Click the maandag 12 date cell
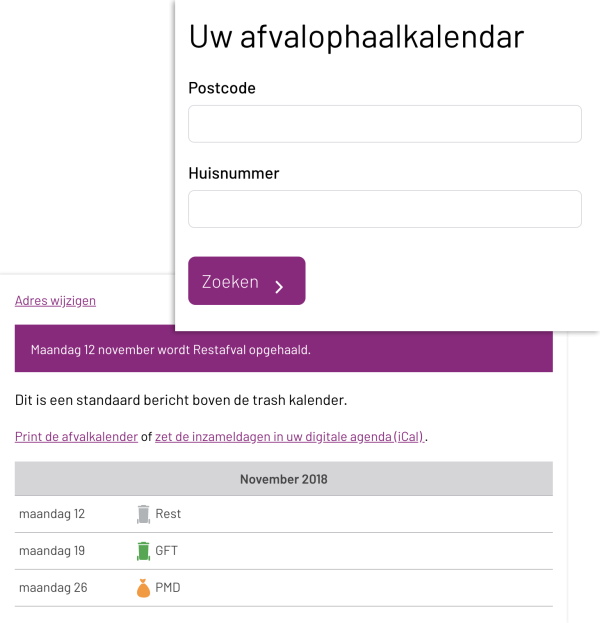The width and height of the screenshot is (600, 623). 52,514
